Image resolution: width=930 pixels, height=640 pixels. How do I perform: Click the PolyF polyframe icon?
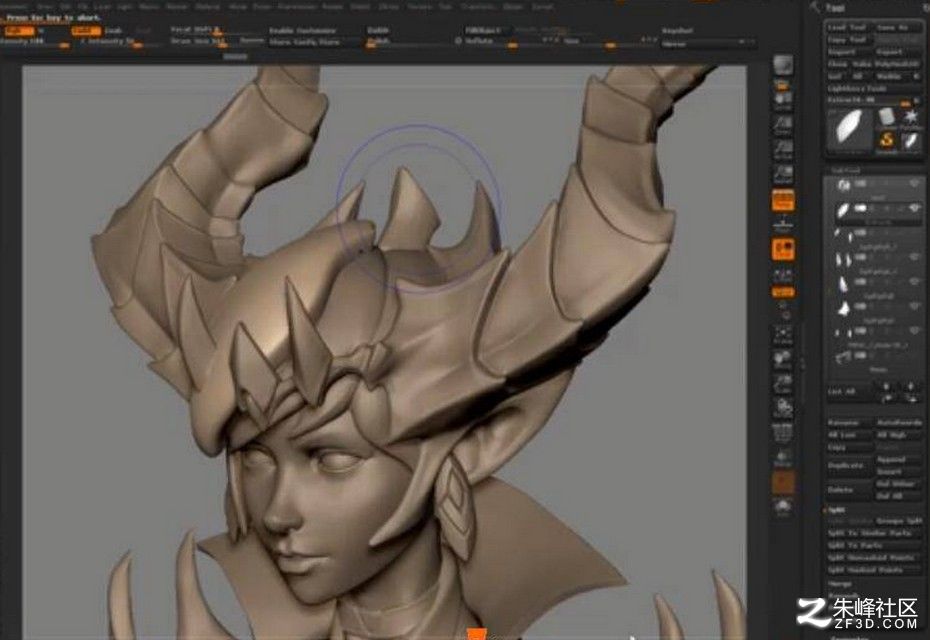tap(783, 434)
